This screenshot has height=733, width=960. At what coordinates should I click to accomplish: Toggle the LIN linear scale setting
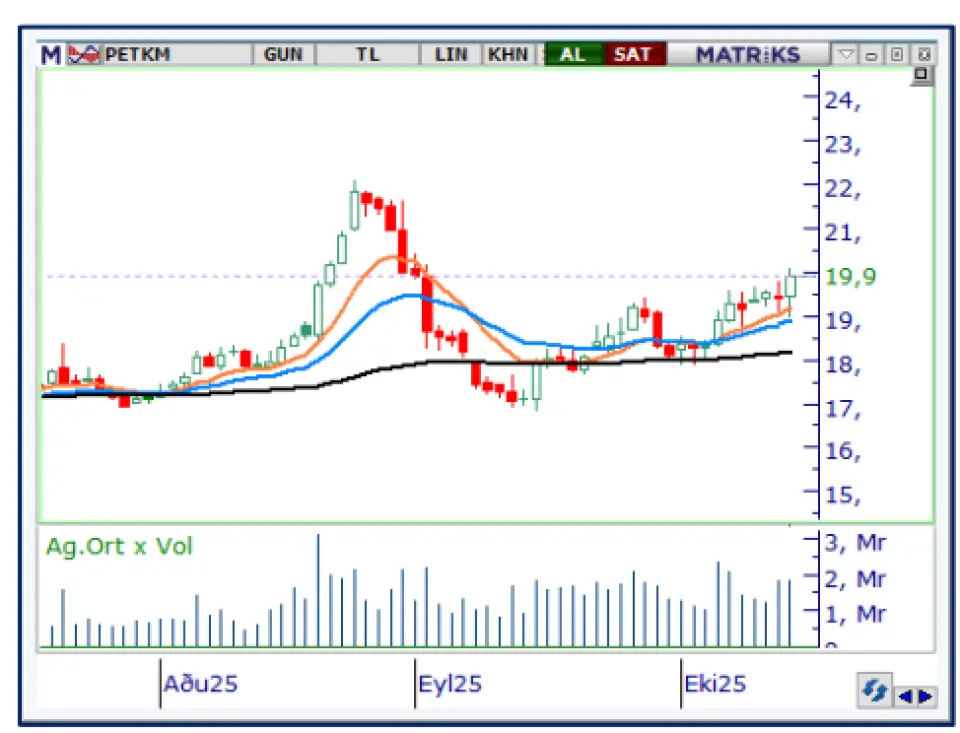[451, 54]
